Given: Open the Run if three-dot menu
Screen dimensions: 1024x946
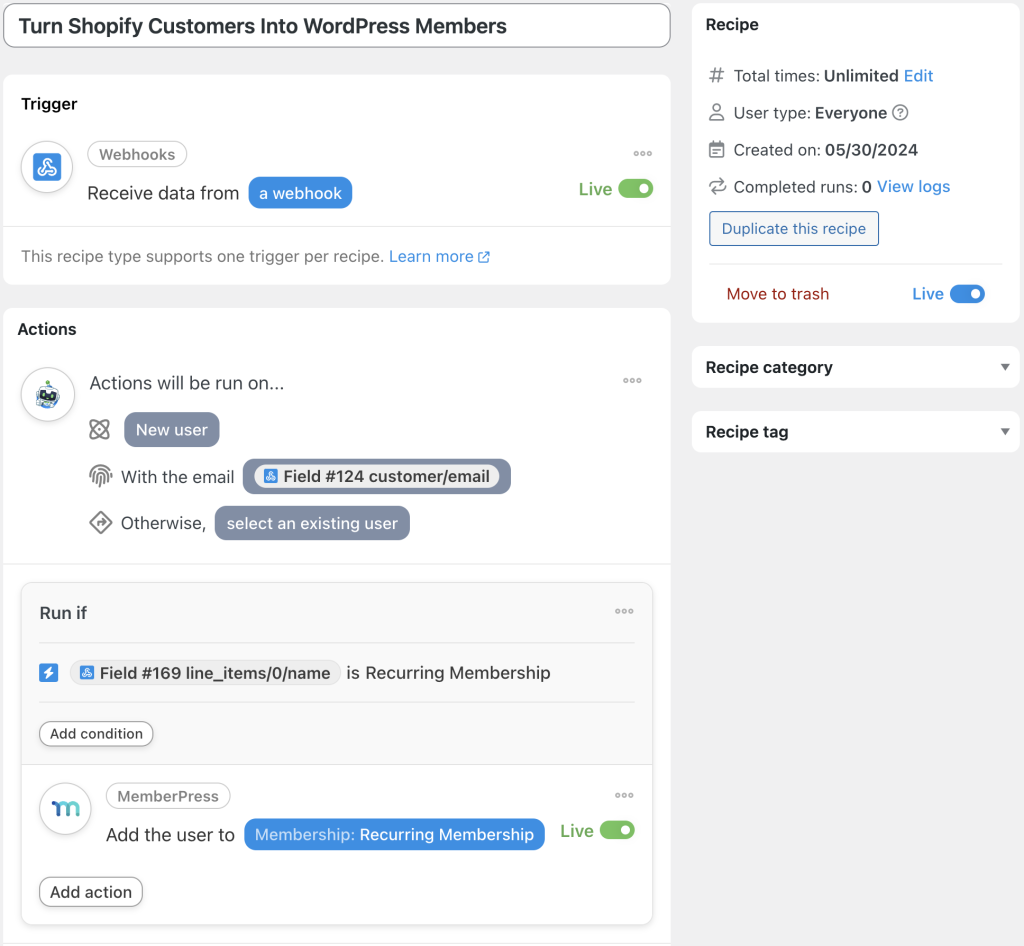Looking at the screenshot, I should coord(623,611).
